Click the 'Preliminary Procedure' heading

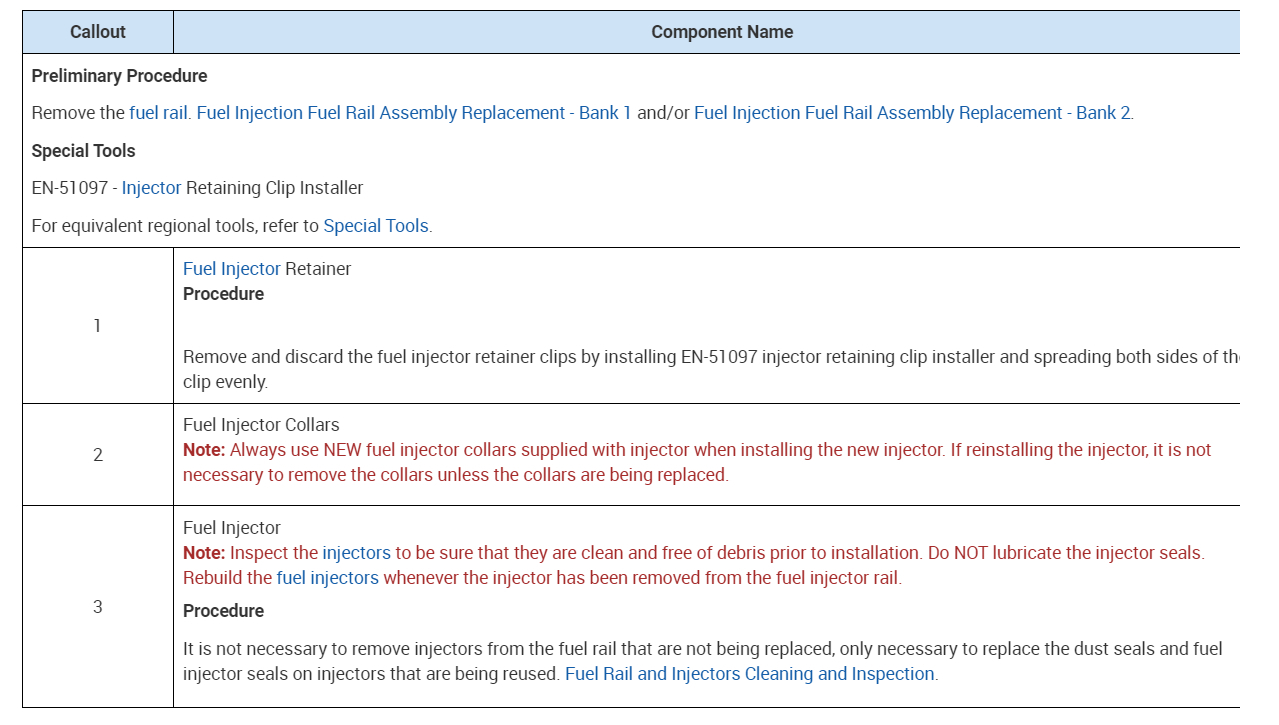[120, 76]
